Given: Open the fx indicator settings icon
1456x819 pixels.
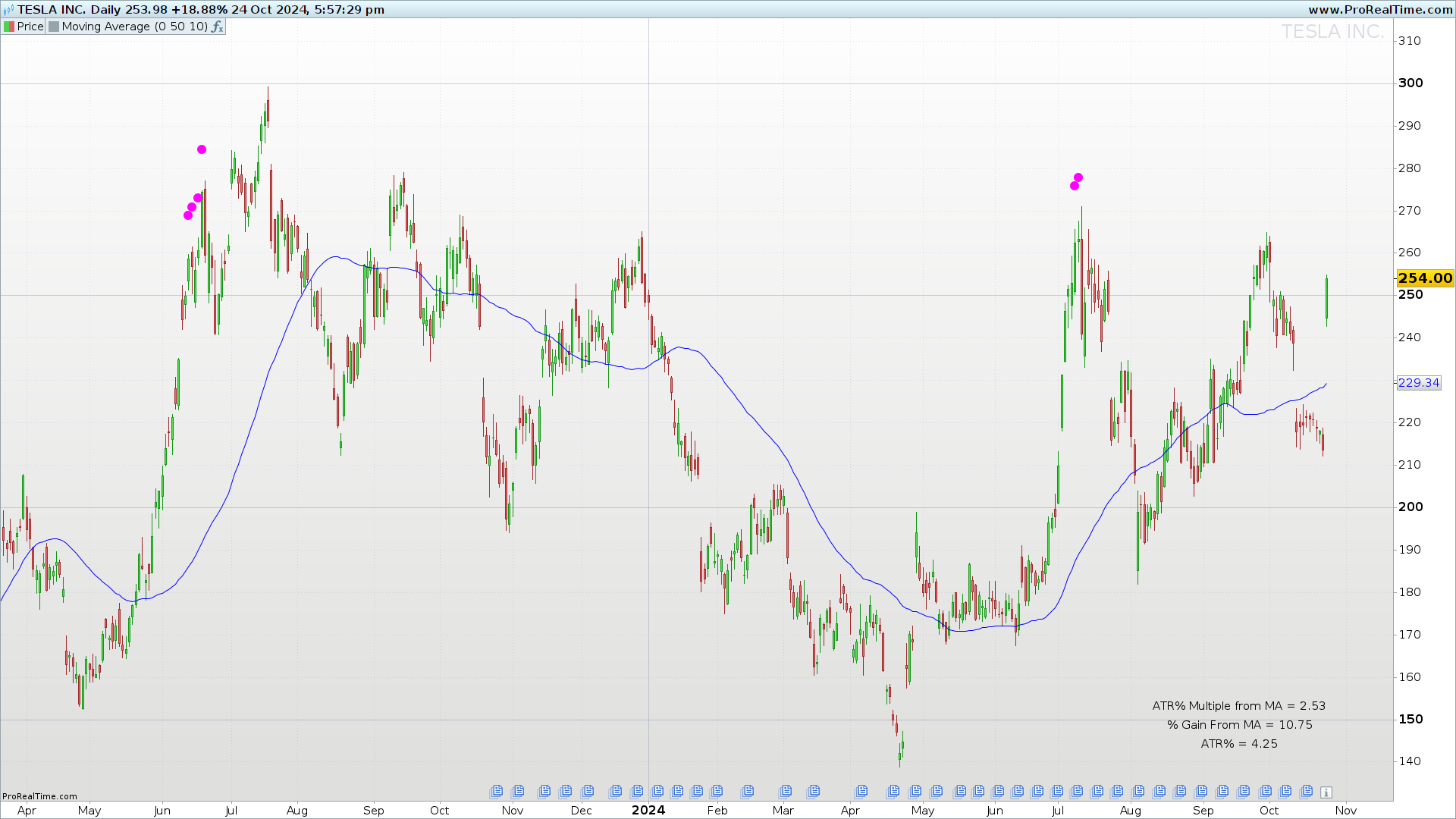Looking at the screenshot, I should click(217, 27).
